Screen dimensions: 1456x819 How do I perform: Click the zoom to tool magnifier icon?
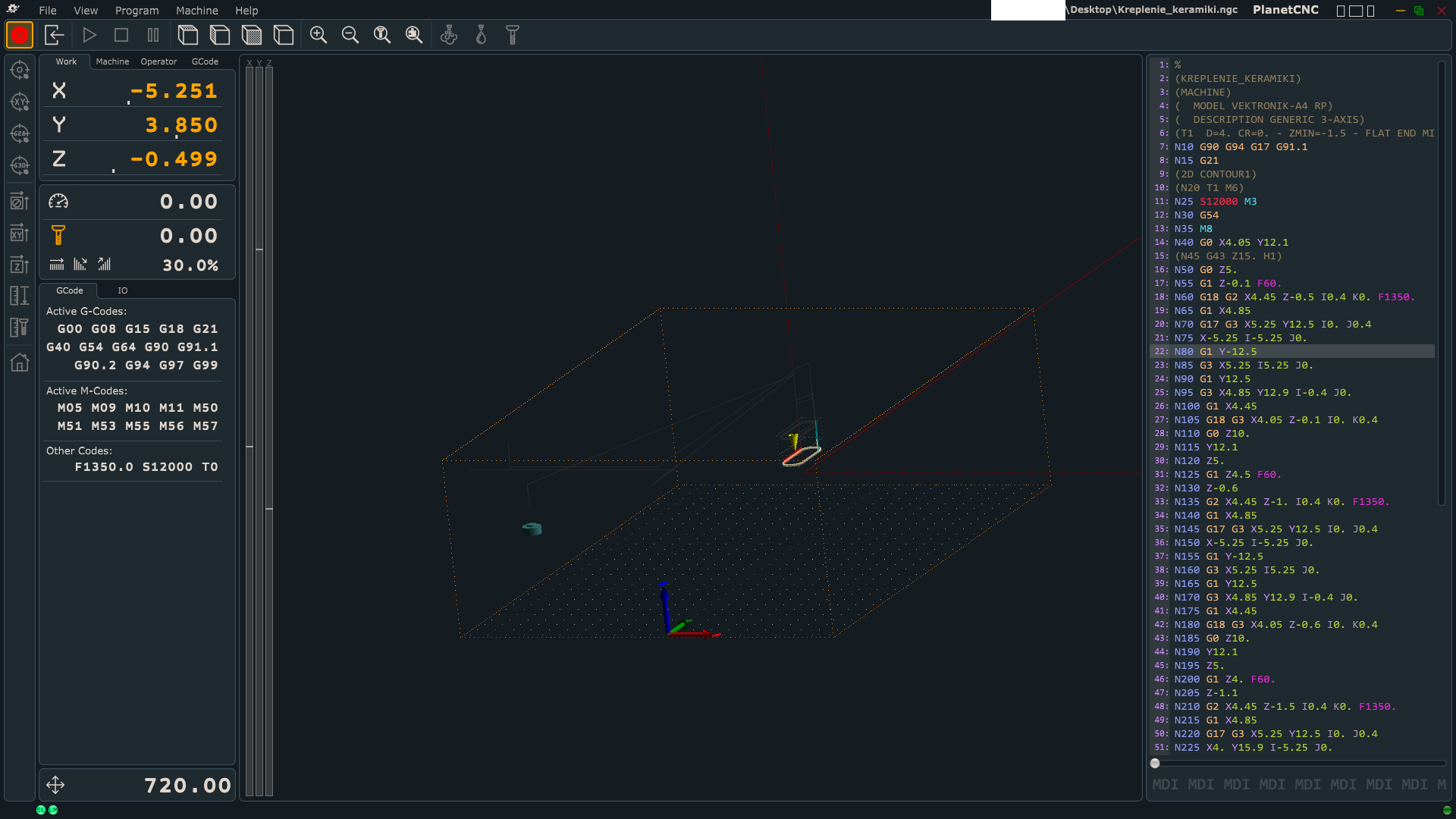point(382,35)
